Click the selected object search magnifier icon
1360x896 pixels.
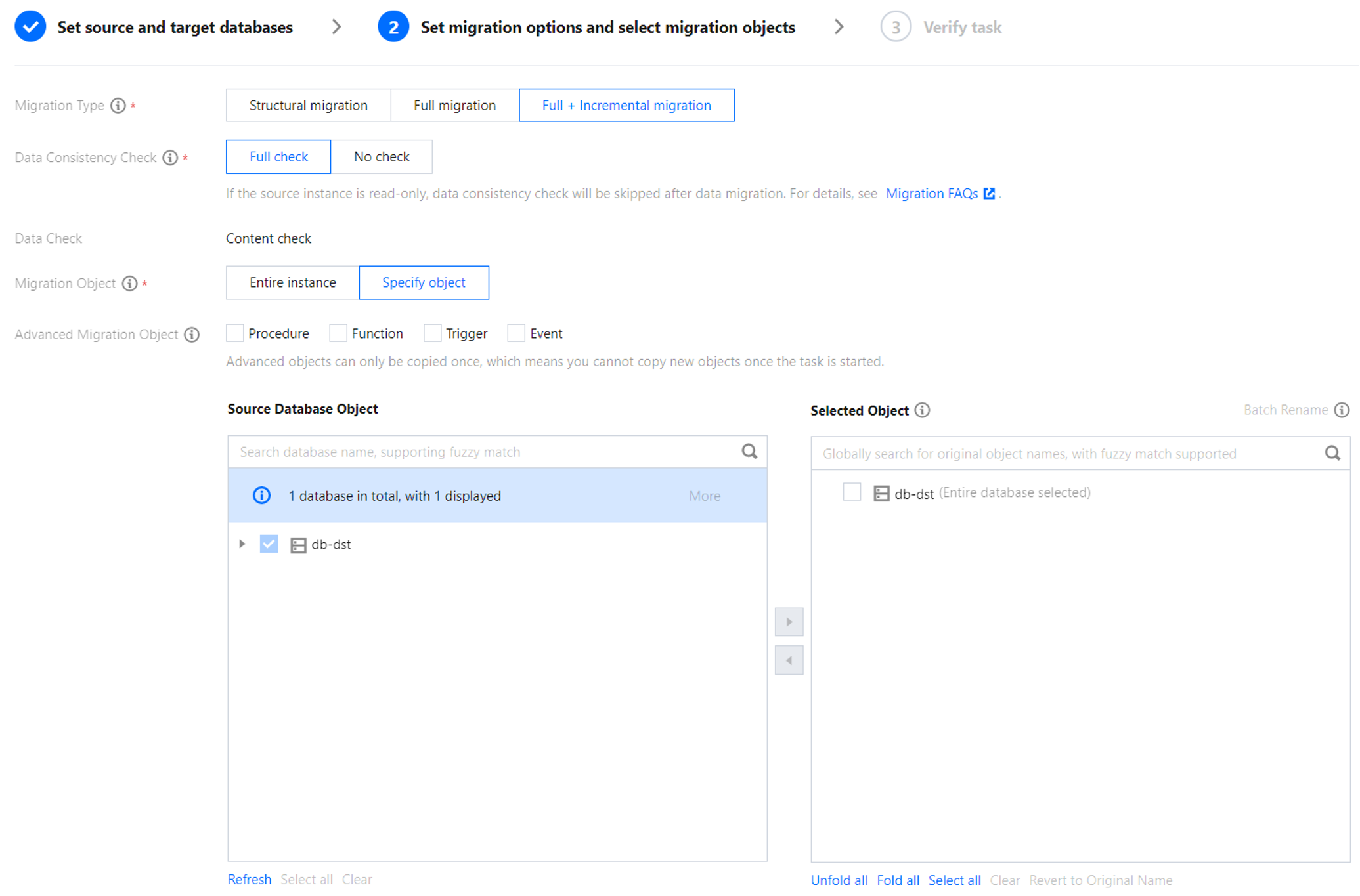pyautogui.click(x=1332, y=454)
